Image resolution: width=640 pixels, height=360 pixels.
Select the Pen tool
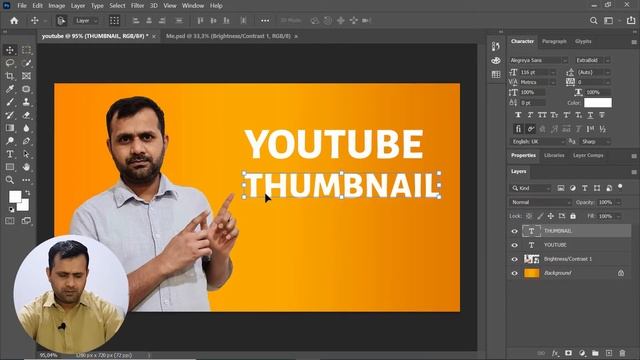[x=26, y=141]
